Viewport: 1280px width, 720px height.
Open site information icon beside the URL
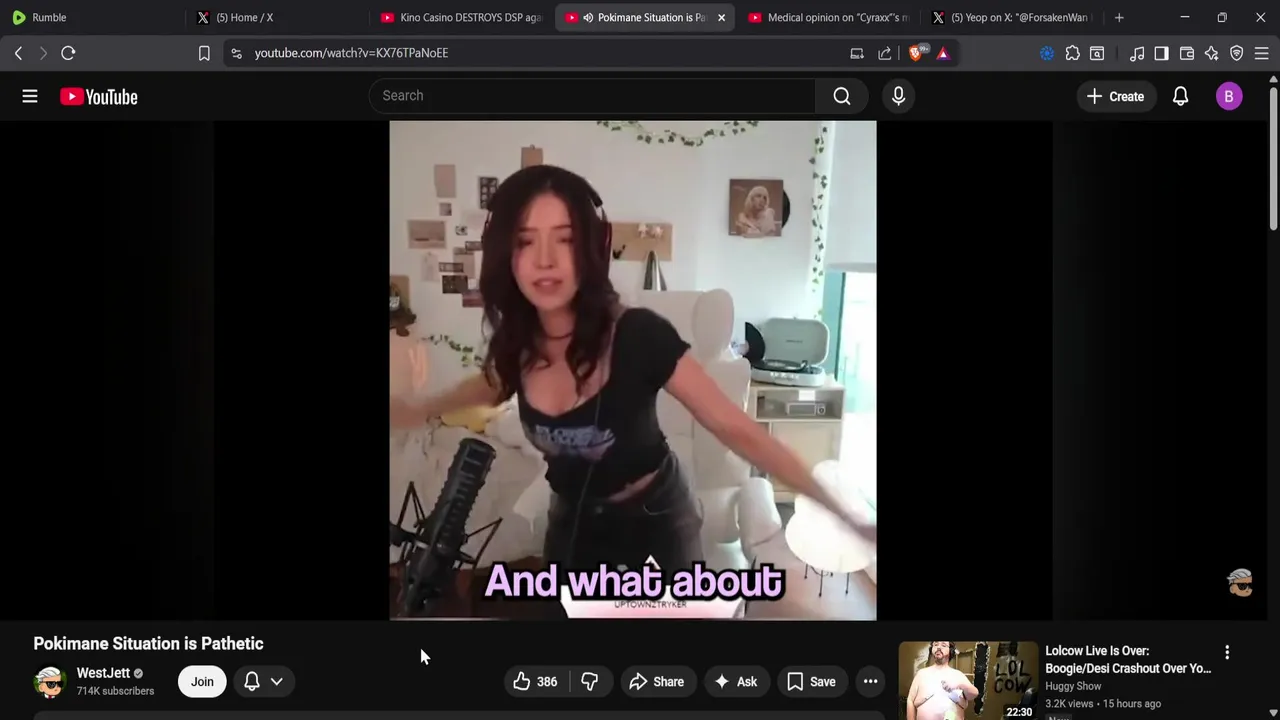coord(236,53)
